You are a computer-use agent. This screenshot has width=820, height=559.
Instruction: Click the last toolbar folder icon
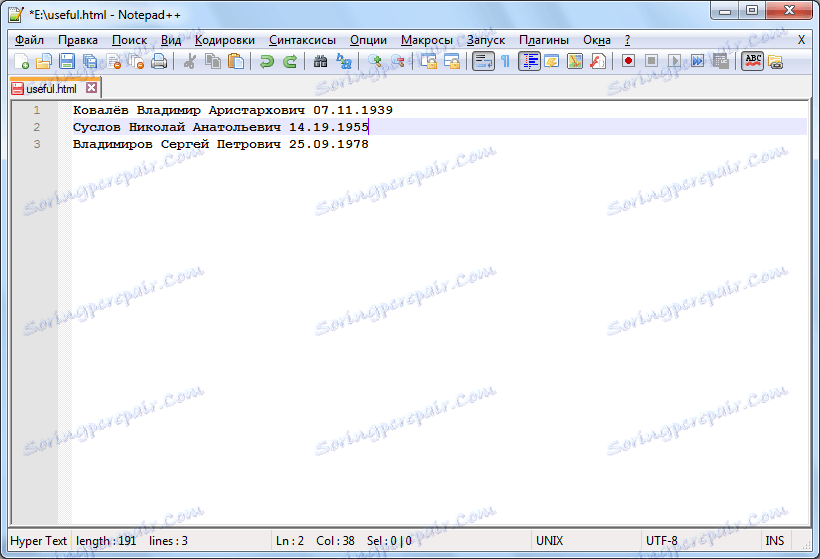tap(776, 62)
